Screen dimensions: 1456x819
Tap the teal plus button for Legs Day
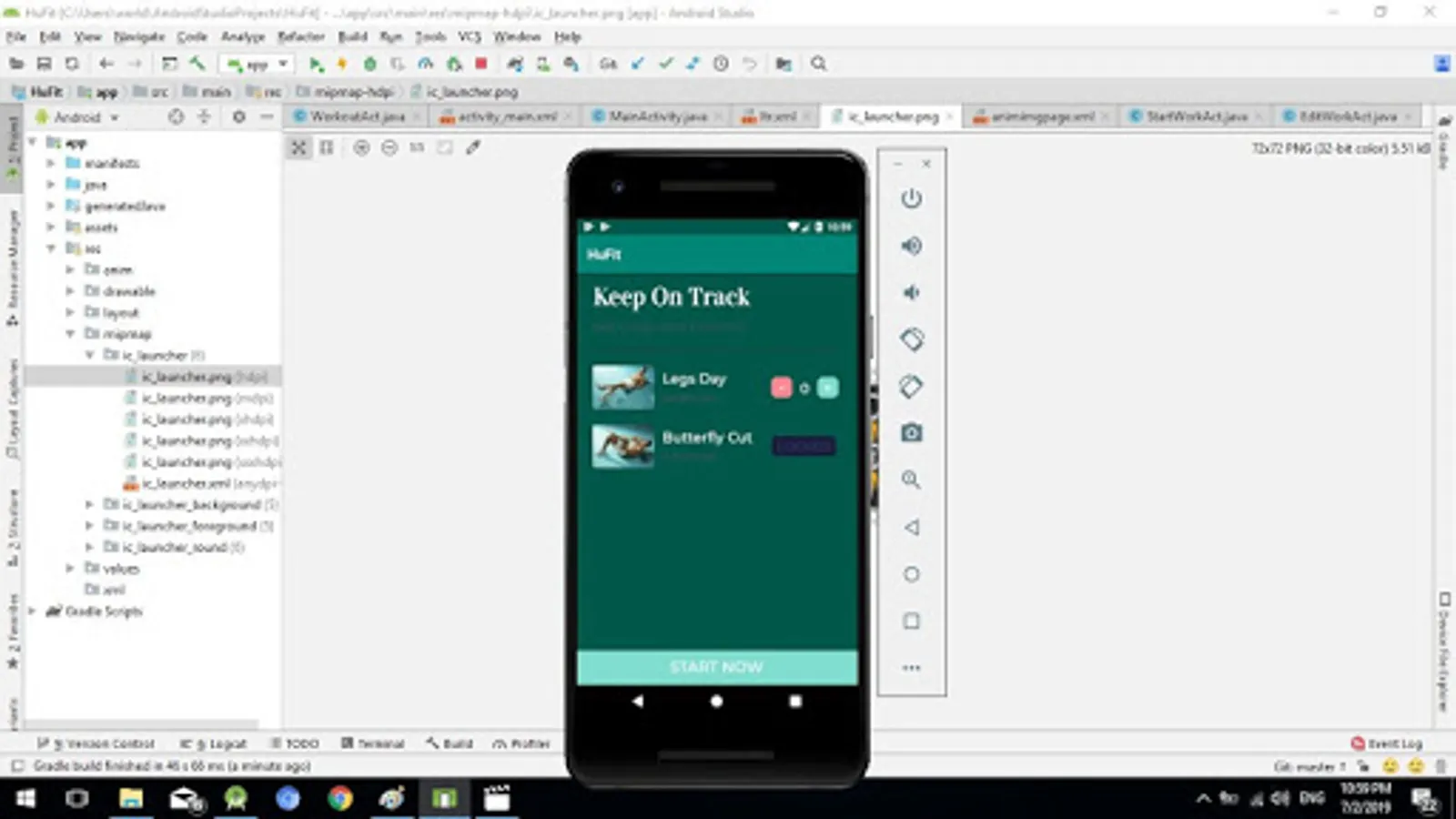coord(827,388)
